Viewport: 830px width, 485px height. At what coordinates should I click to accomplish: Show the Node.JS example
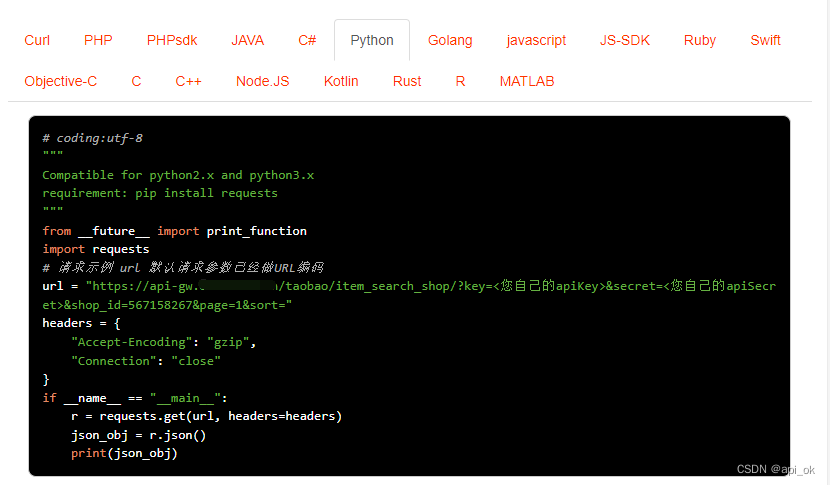tap(263, 81)
